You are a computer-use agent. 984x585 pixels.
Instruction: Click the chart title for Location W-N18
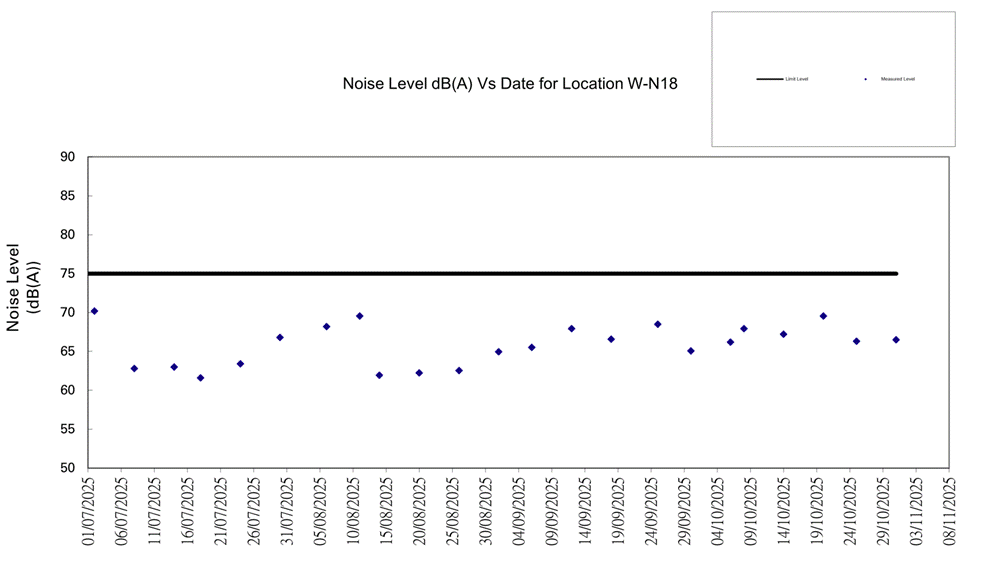point(510,84)
